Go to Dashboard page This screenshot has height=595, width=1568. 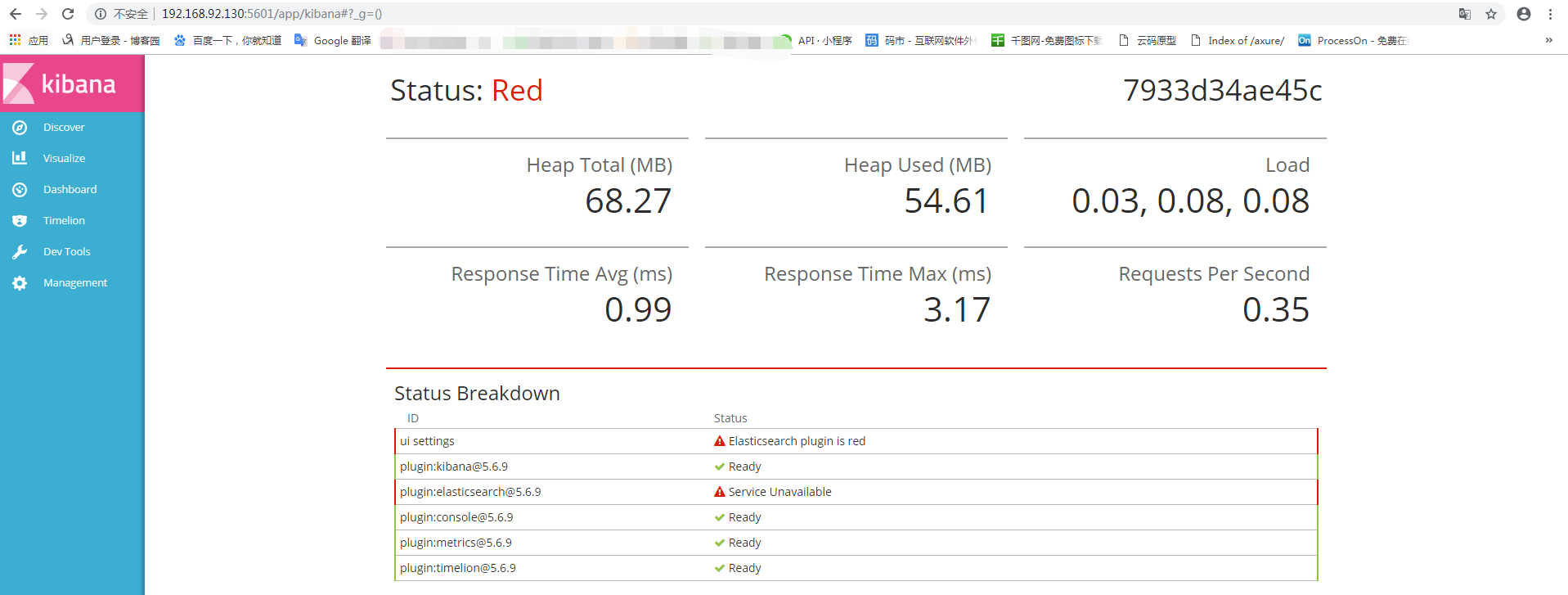[x=70, y=190]
